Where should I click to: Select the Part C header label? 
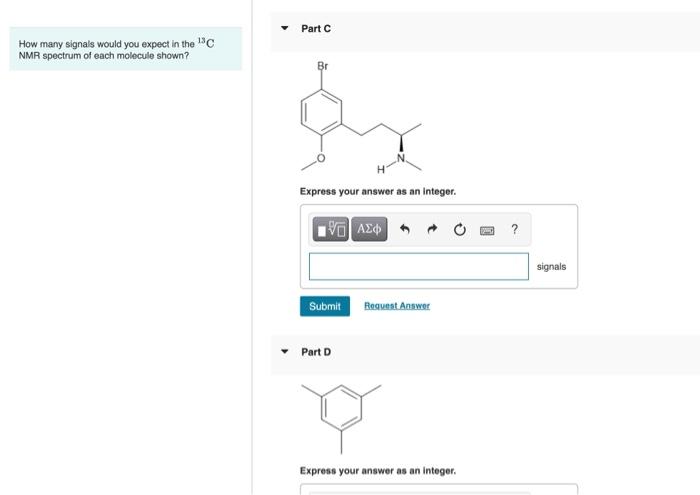(x=316, y=29)
